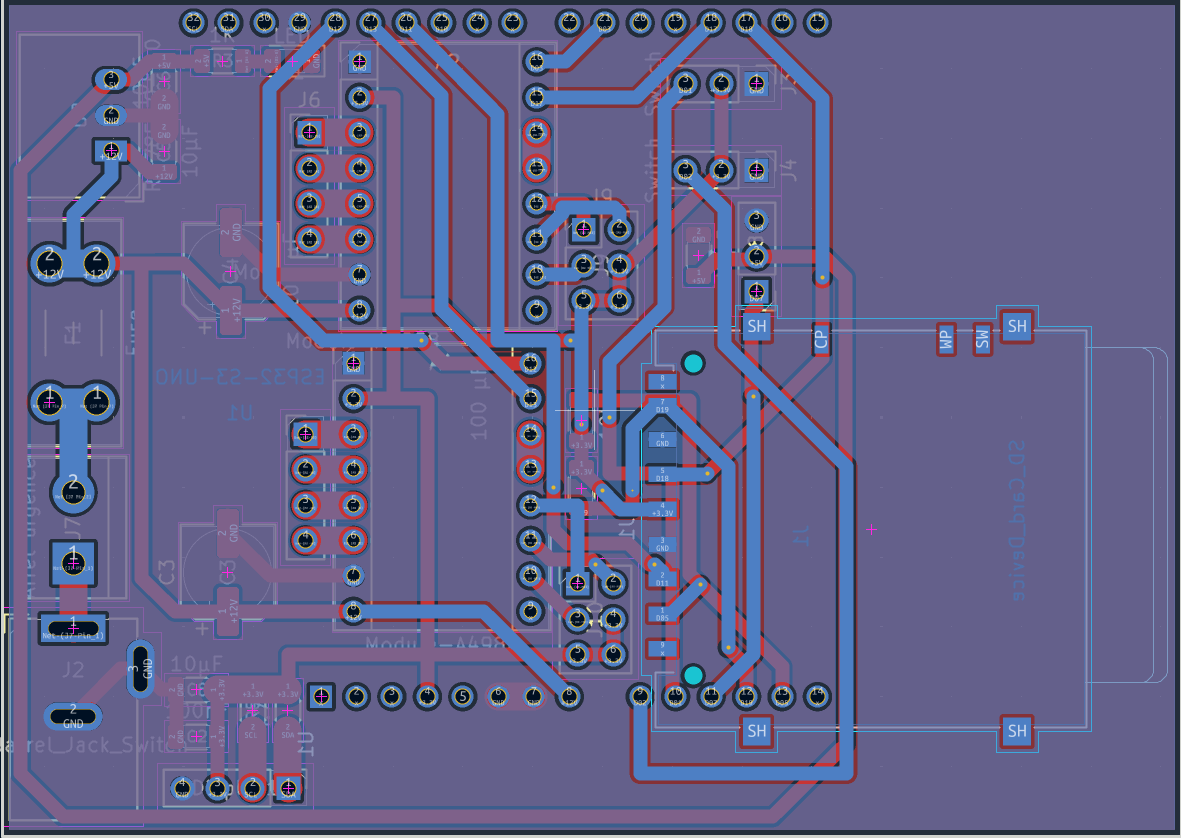Select the upper cyan mounting hole of SD slot

click(x=693, y=364)
